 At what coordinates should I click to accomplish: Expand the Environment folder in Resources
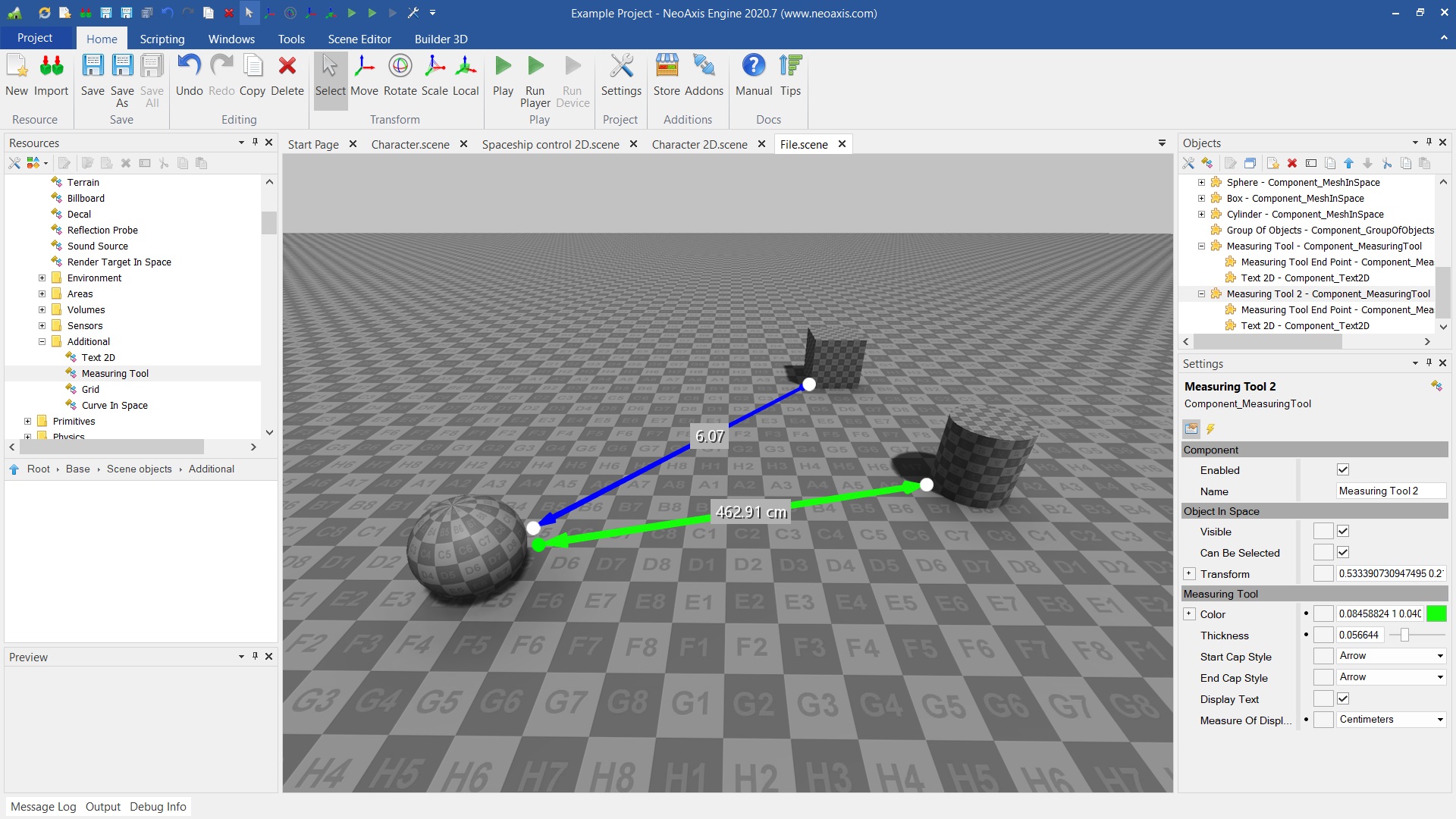pos(42,278)
